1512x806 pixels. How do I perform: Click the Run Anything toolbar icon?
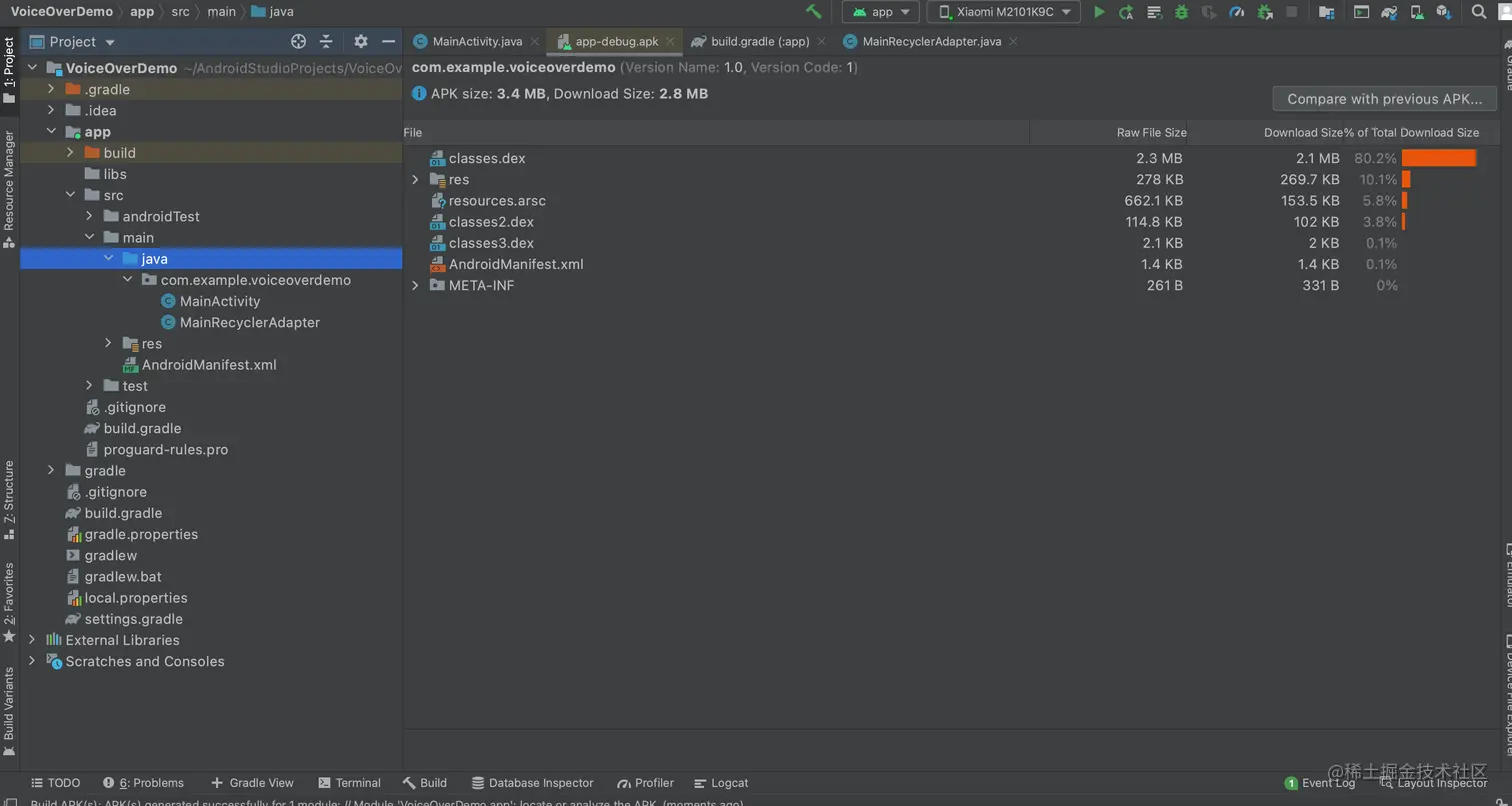coord(1361,12)
